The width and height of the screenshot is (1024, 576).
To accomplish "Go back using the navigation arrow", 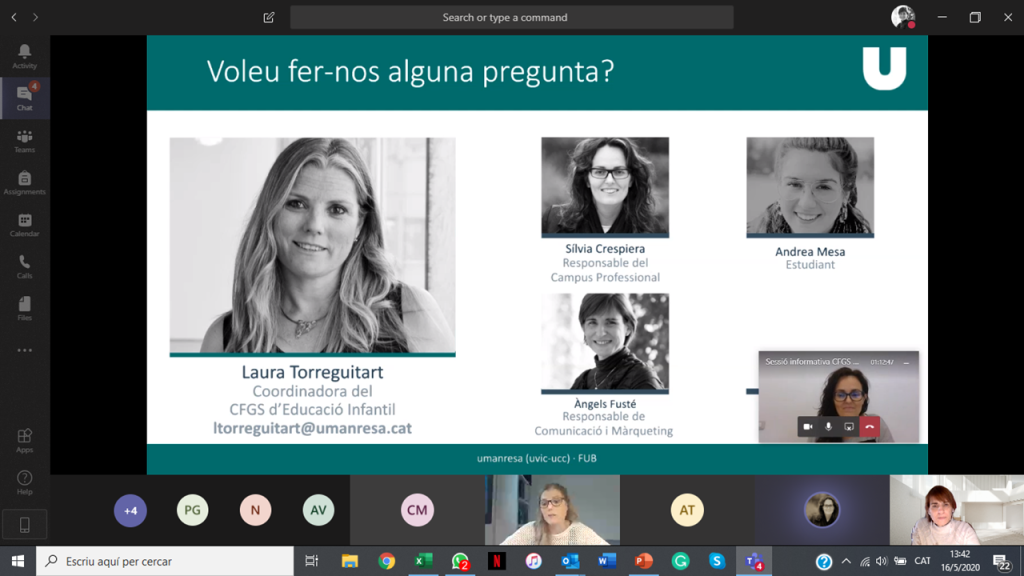I will click(x=14, y=17).
